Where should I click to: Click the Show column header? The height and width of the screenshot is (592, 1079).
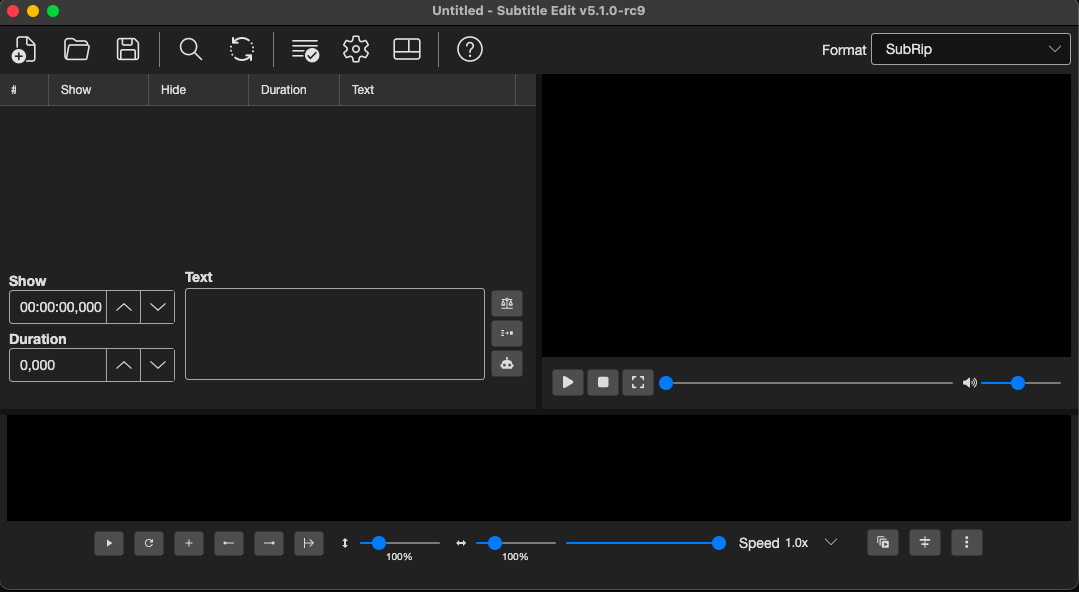[76, 90]
